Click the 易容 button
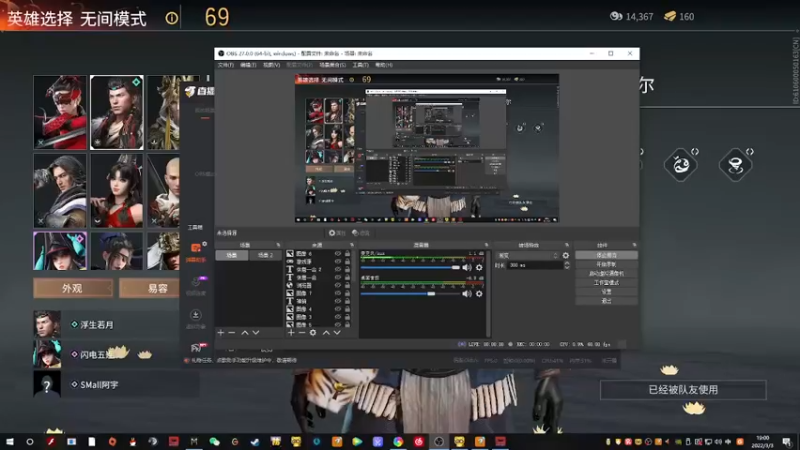The width and height of the screenshot is (800, 450). (x=151, y=288)
